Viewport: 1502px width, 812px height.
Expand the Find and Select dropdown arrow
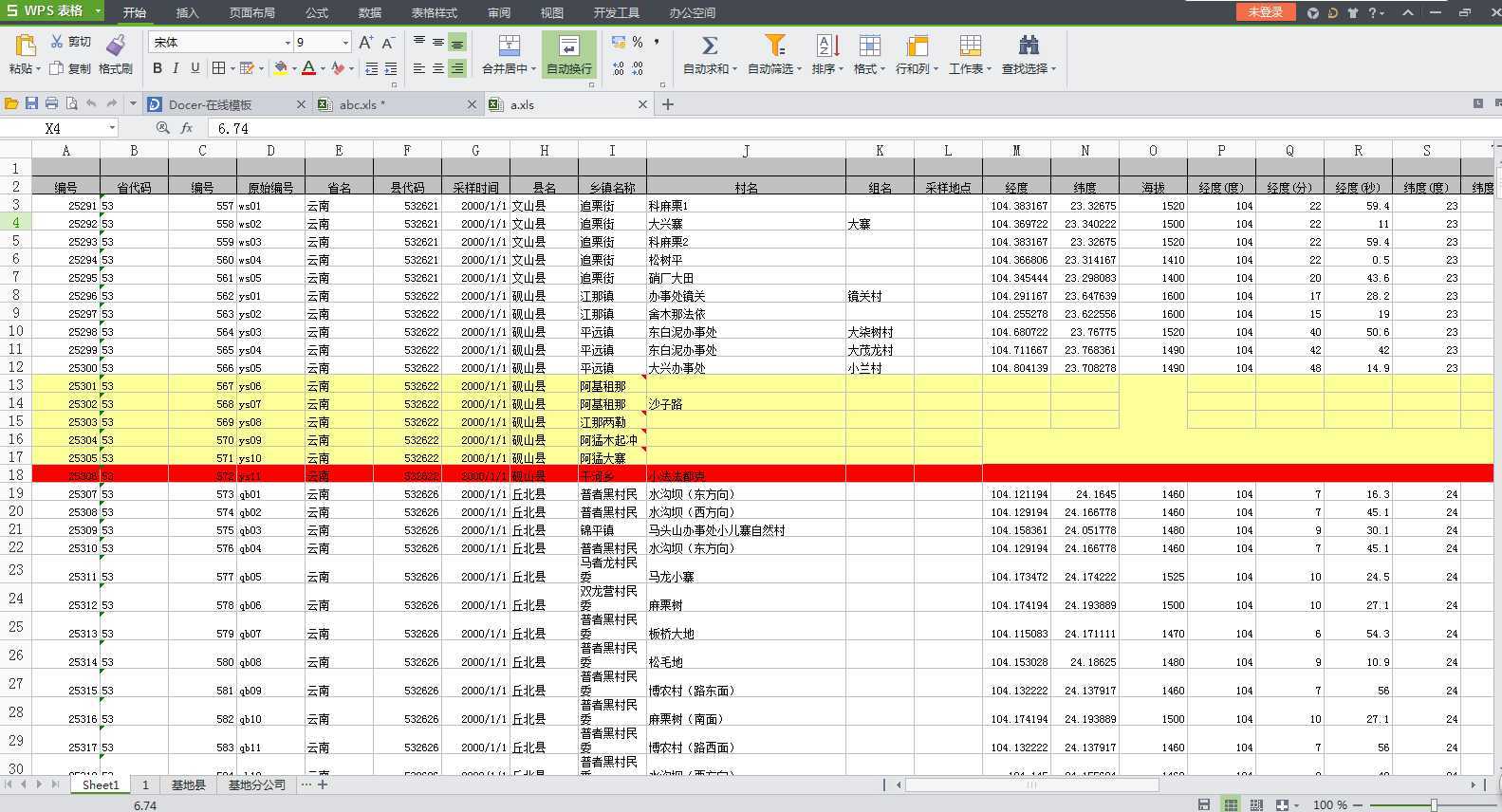1053,69
